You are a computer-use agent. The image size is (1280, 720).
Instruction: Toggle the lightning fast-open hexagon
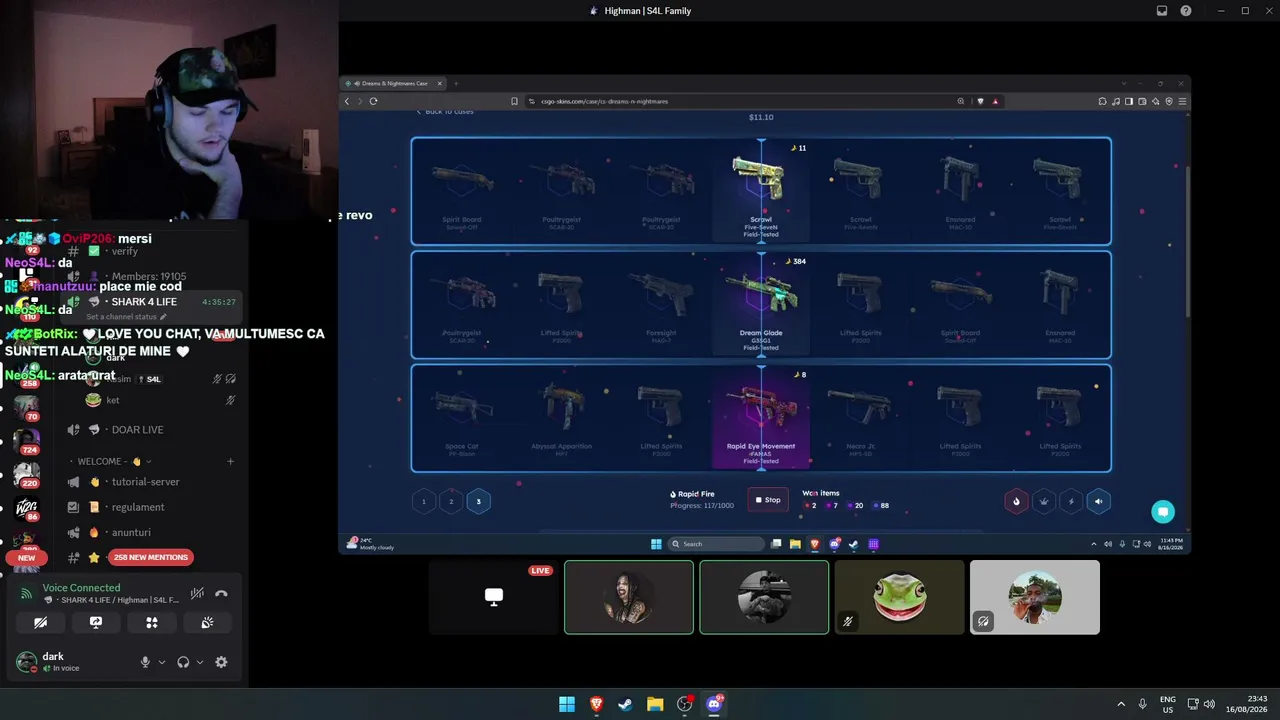pos(1071,501)
